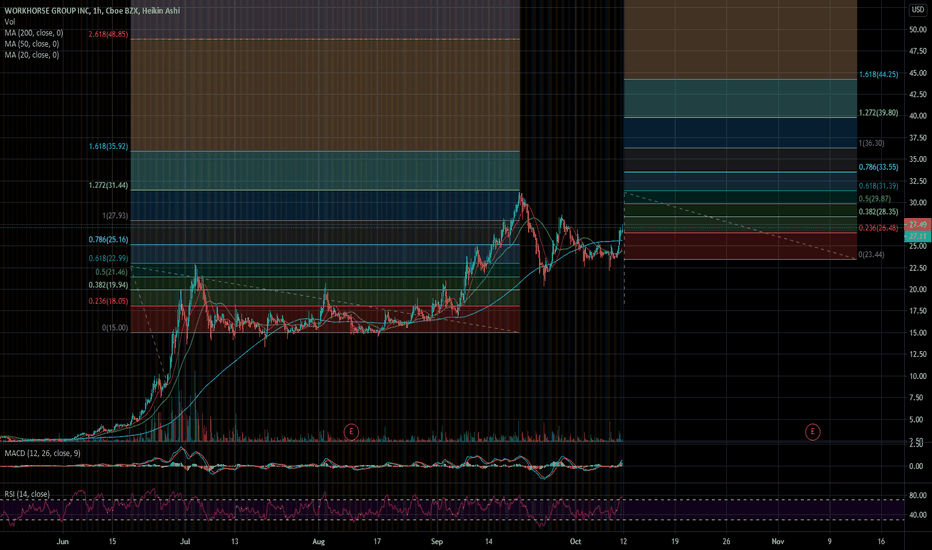
Task: Click the future earnings 'E' marker near November
Action: [813, 432]
